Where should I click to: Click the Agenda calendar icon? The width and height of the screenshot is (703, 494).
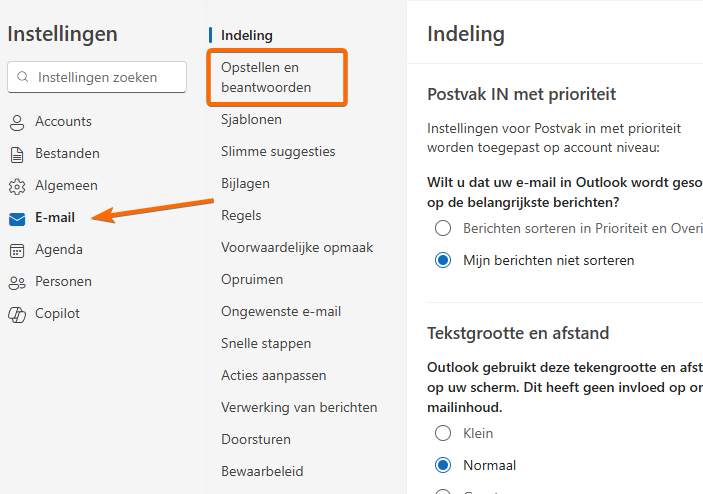click(x=17, y=250)
